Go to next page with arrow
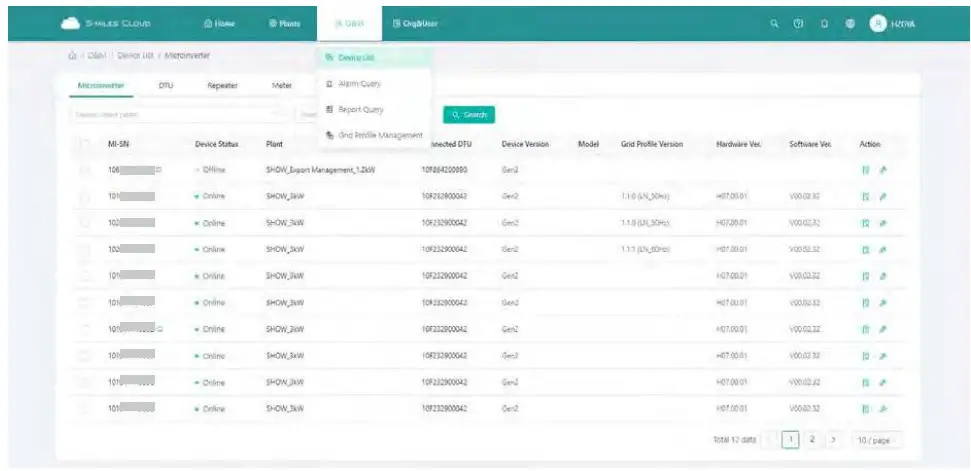 click(834, 440)
